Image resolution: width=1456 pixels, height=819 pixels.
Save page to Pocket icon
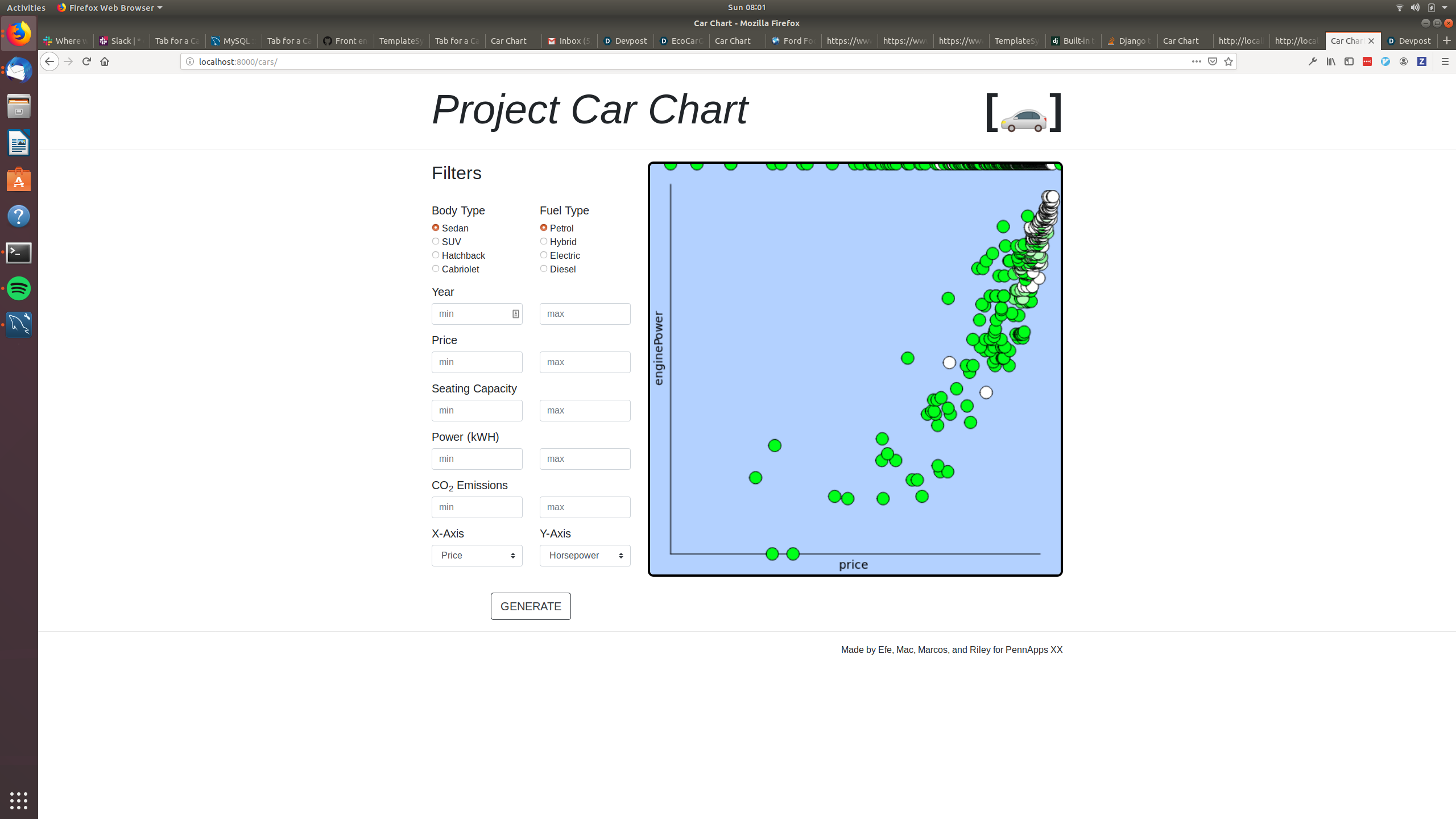1213,61
